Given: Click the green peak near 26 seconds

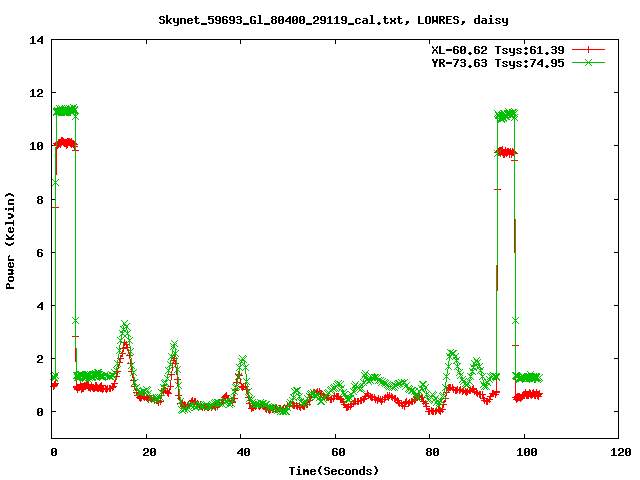Looking at the screenshot, I should 174,344.
